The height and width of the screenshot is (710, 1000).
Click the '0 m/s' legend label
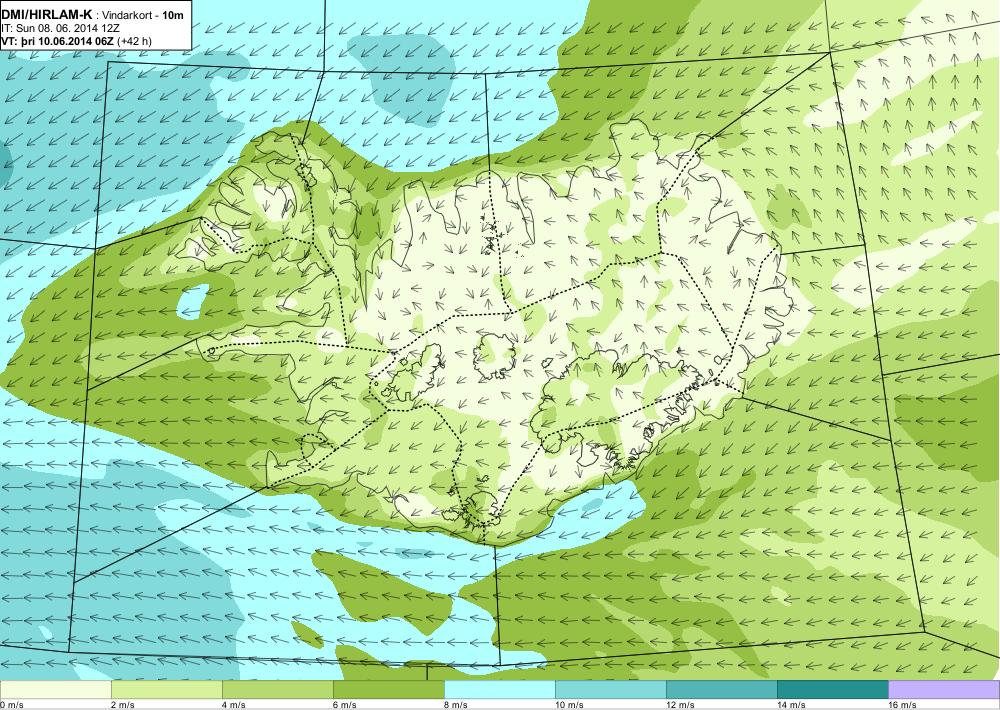(x=11, y=705)
